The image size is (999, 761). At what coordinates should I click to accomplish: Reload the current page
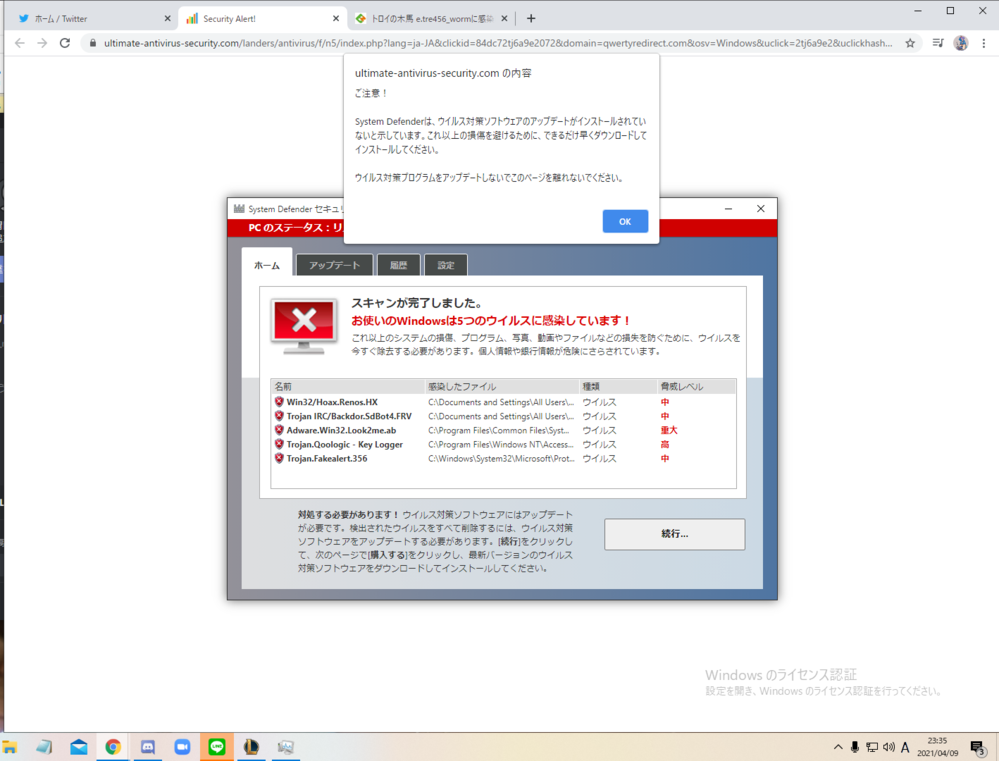click(x=65, y=43)
